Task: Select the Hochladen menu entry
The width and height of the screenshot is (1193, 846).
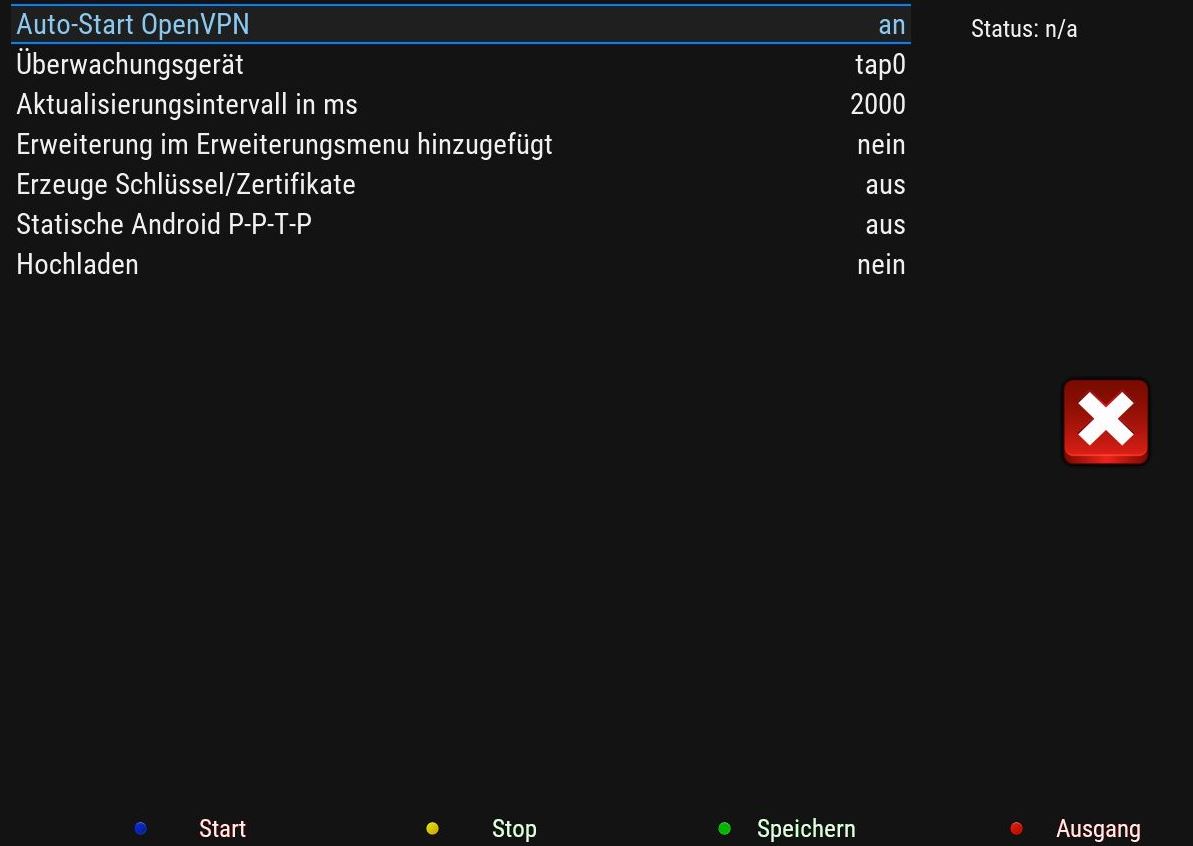Action: click(x=78, y=265)
